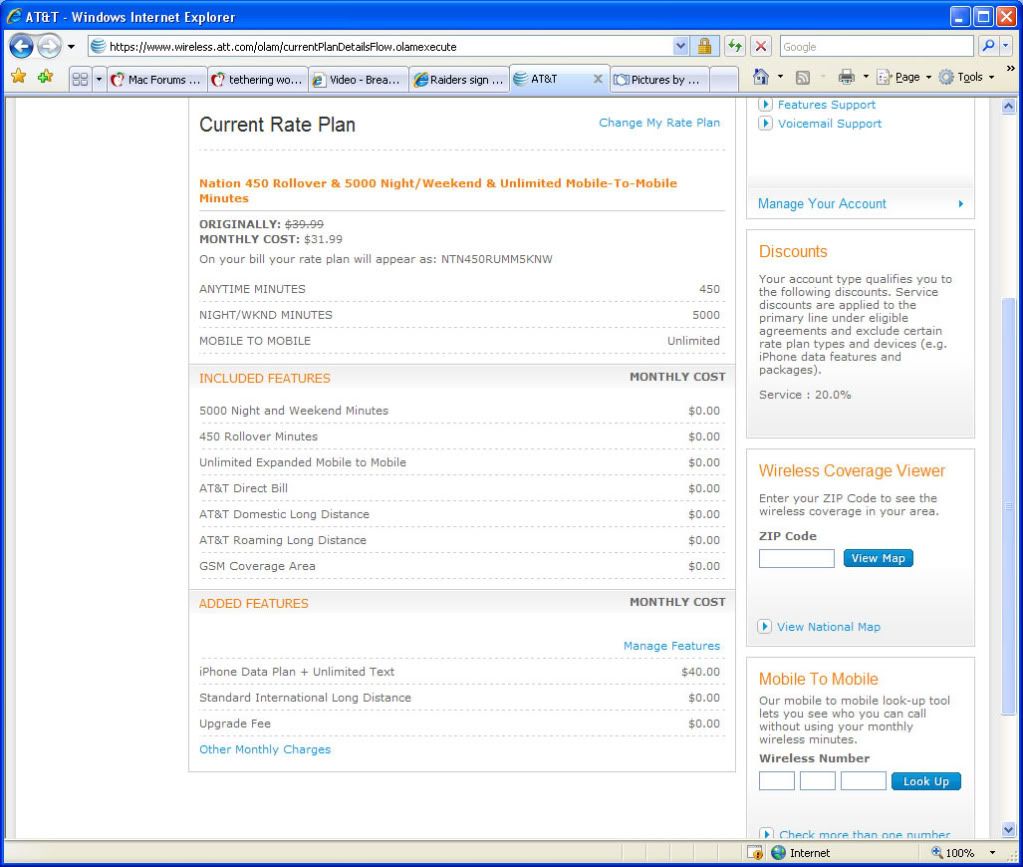Viewport: 1023px width, 867px height.
Task: Click the Forward navigation arrow
Action: (x=50, y=46)
